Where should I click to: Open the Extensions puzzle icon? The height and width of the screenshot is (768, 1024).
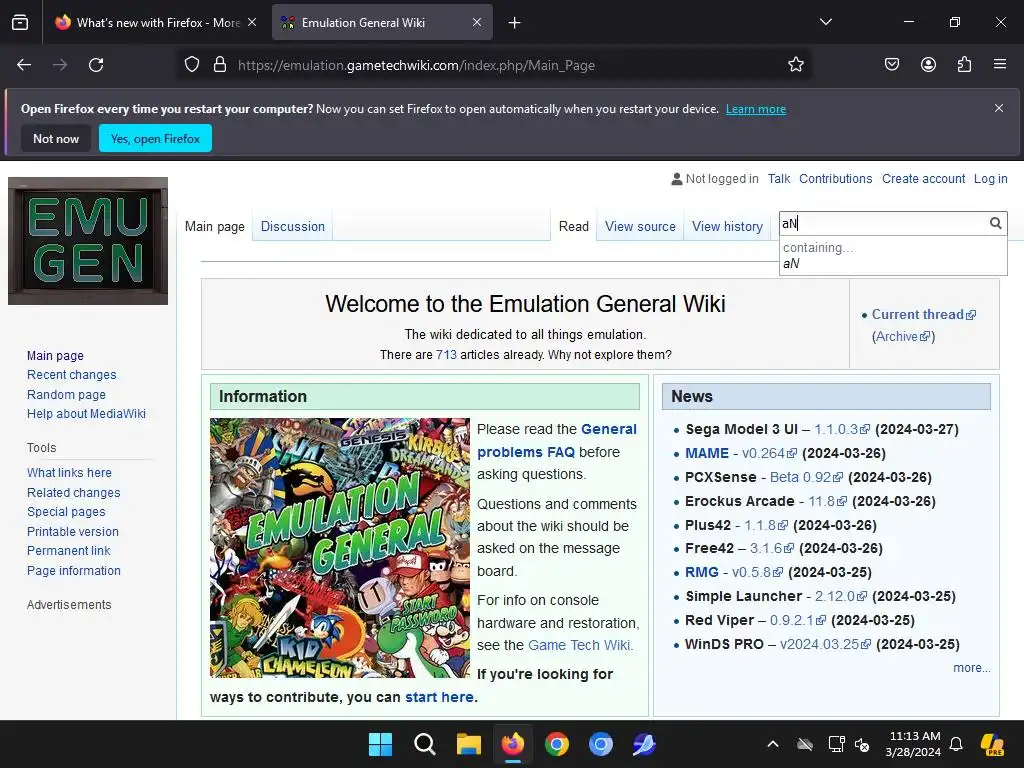[x=964, y=65]
